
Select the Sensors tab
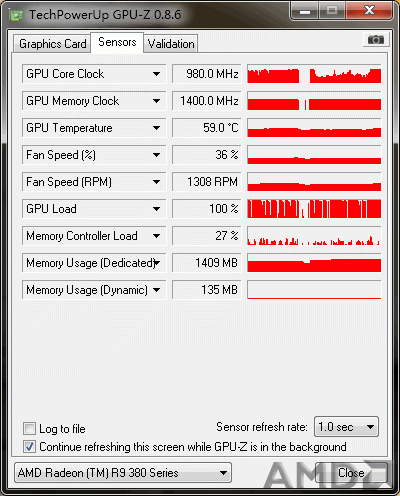click(x=117, y=42)
